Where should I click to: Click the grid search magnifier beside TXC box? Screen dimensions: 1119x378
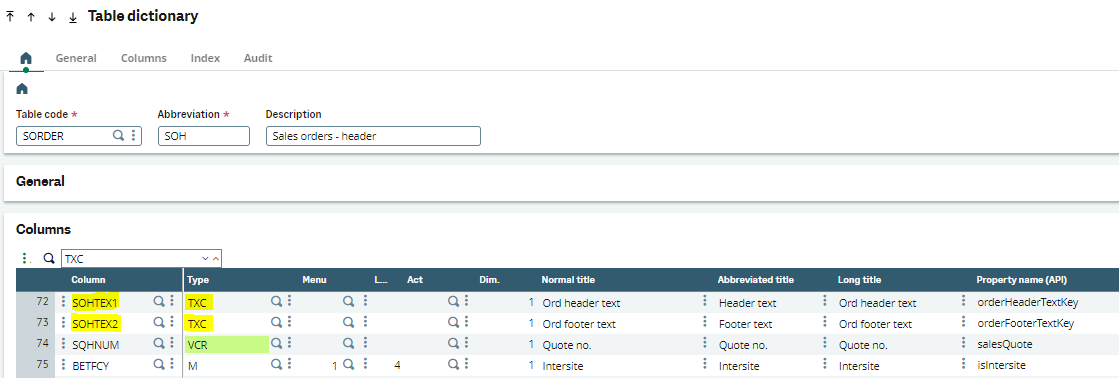49,258
